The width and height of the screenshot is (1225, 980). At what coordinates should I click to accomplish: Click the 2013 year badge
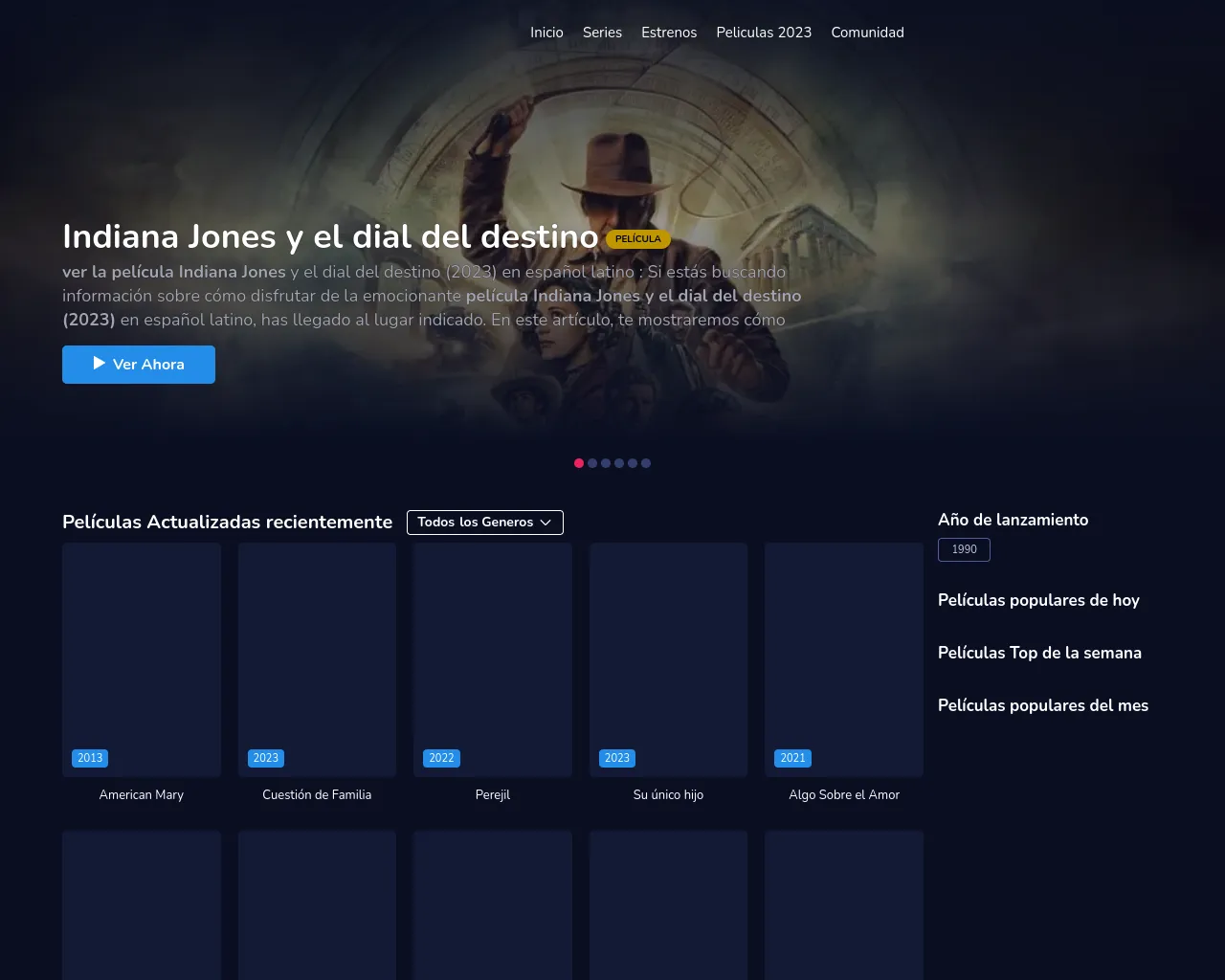tap(90, 758)
